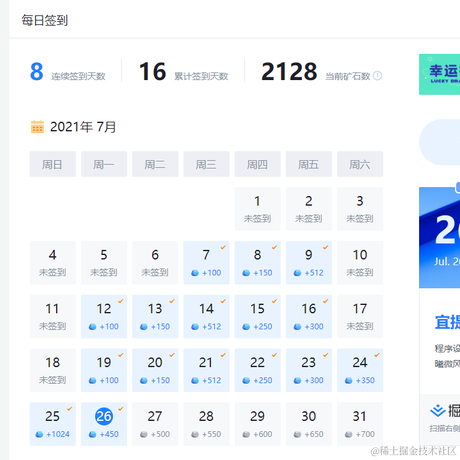Click the ore icon on day 25 (+1024)
This screenshot has height=460, width=460.
39,434
